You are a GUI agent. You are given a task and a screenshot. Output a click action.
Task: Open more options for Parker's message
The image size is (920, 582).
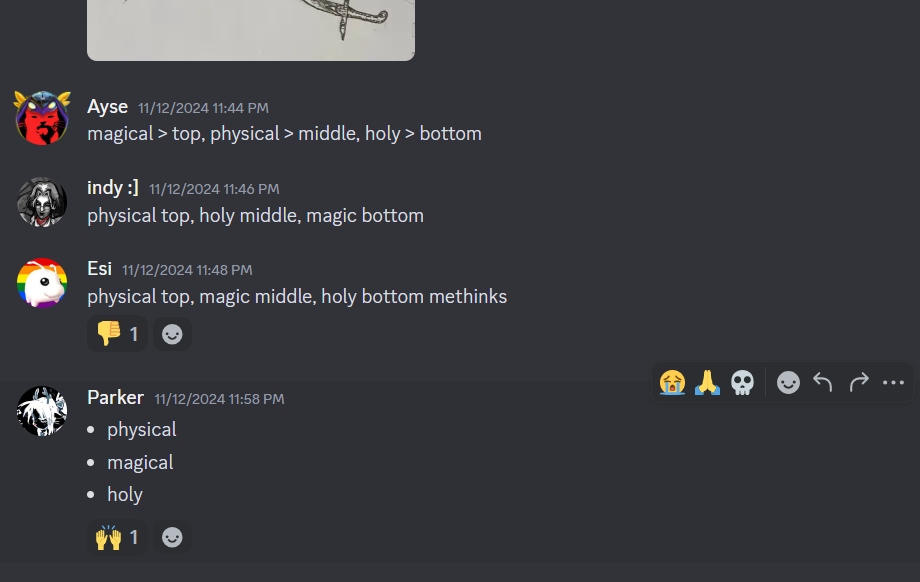click(893, 383)
